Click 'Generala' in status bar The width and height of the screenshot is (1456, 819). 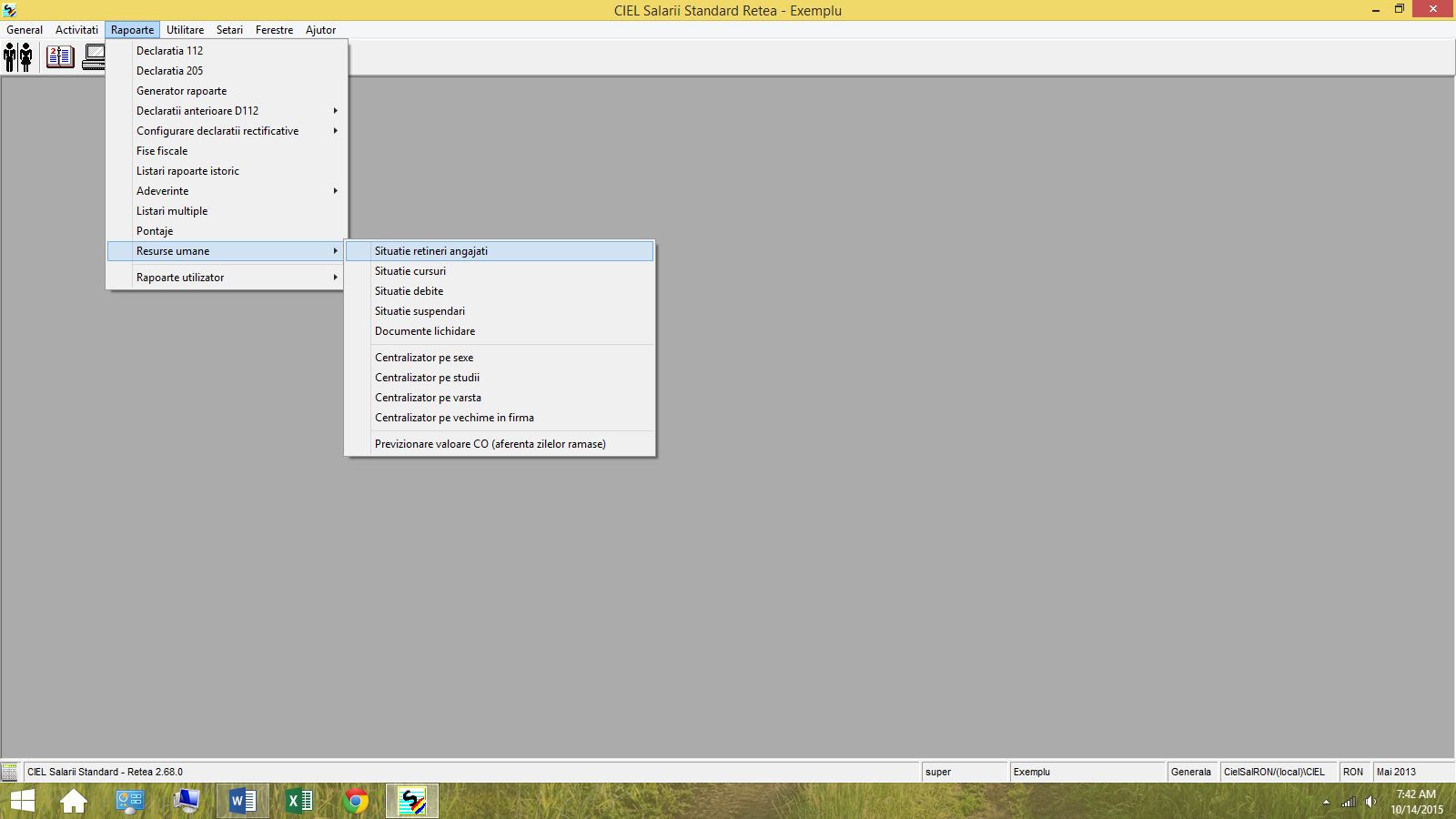coord(1191,772)
